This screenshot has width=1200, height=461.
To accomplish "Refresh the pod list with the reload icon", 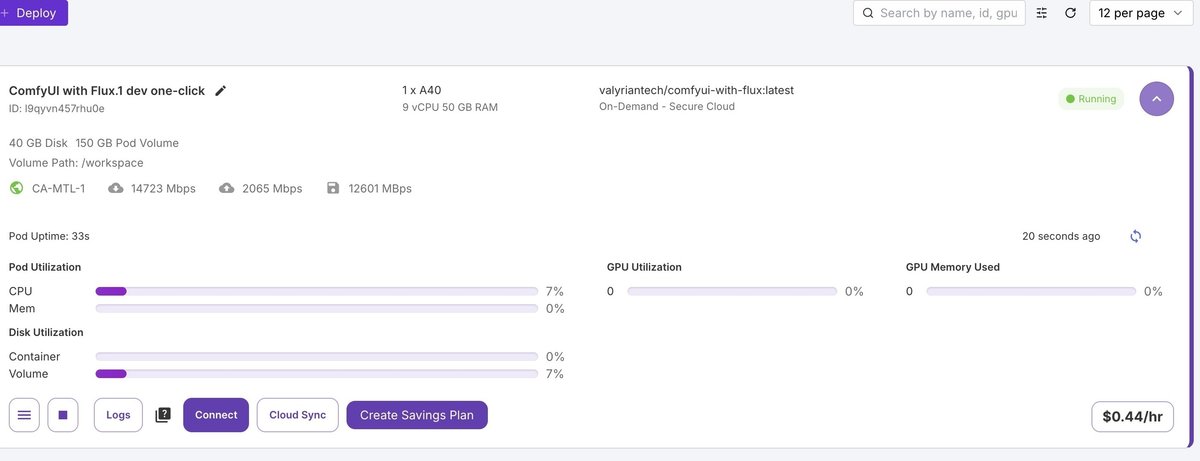I will point(1070,13).
